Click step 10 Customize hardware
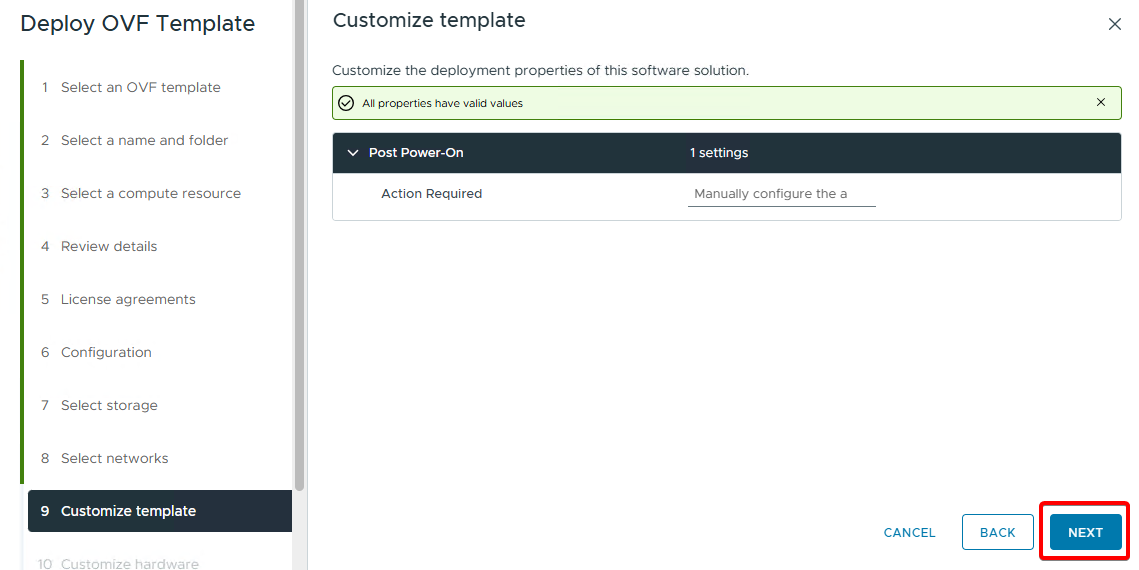 [129, 563]
